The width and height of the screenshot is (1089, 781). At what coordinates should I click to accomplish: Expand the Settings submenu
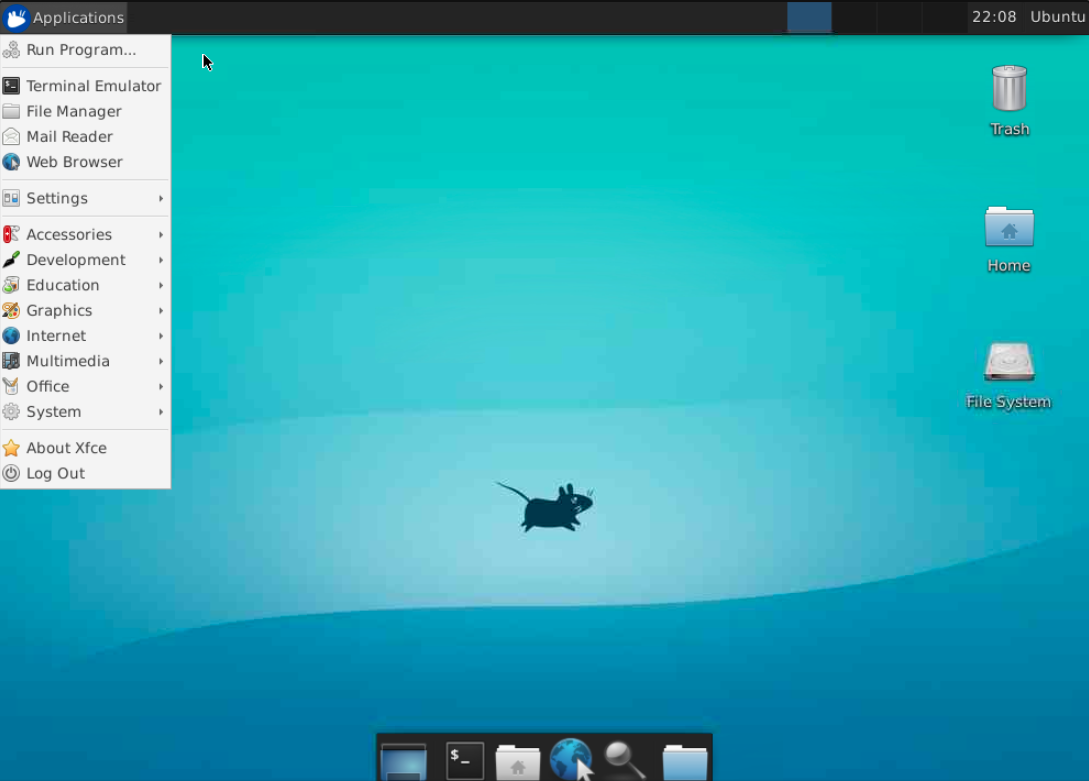(85, 199)
